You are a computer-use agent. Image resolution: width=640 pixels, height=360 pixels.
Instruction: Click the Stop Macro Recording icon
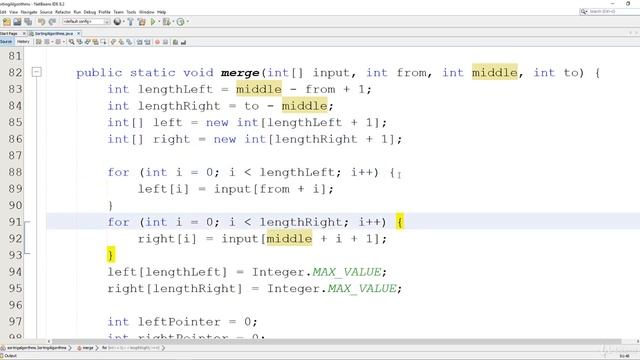(165, 42)
